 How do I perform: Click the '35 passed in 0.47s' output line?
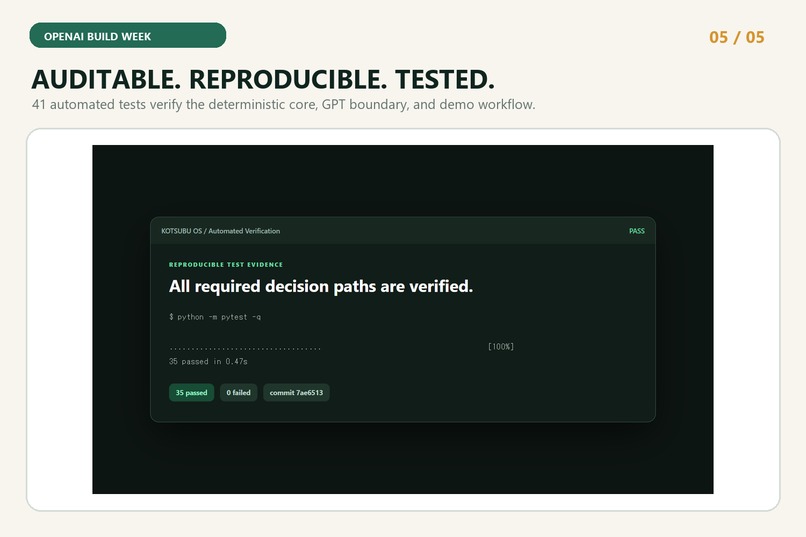pyautogui.click(x=208, y=361)
